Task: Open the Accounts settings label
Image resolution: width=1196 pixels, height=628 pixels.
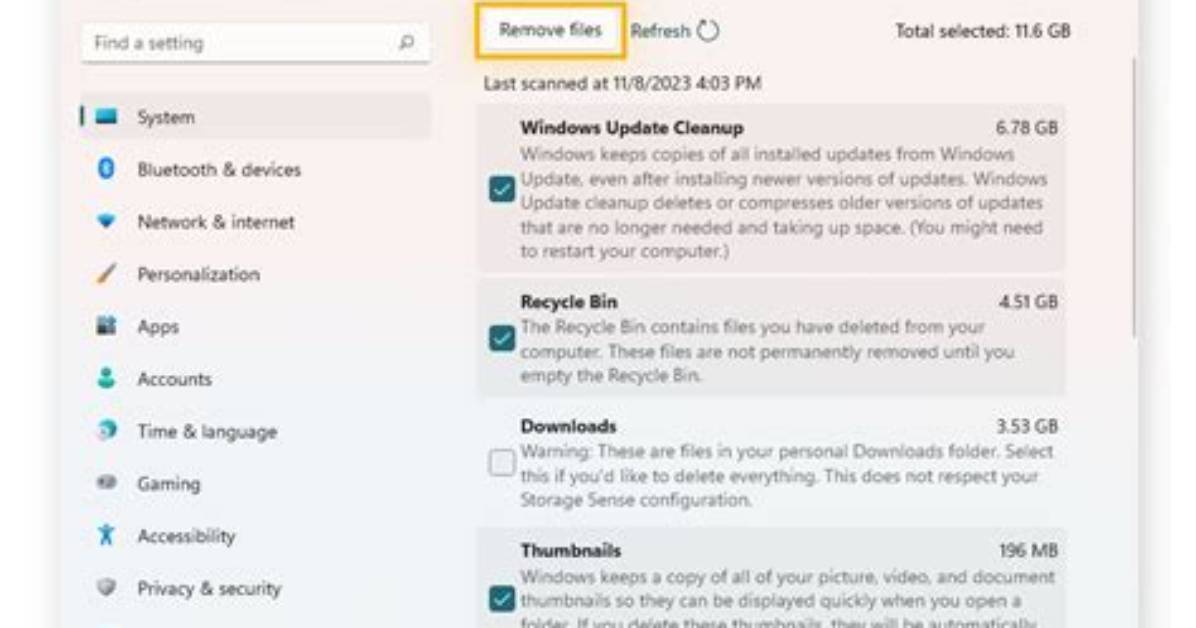Action: click(x=175, y=378)
